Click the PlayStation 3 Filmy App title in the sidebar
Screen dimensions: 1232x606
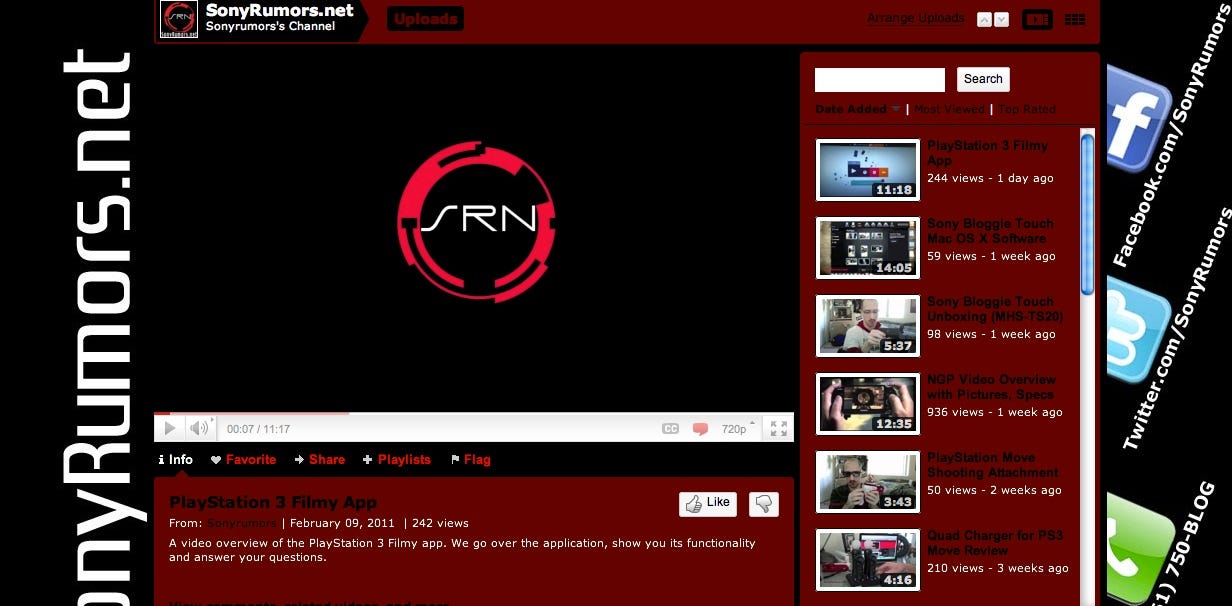coord(987,153)
